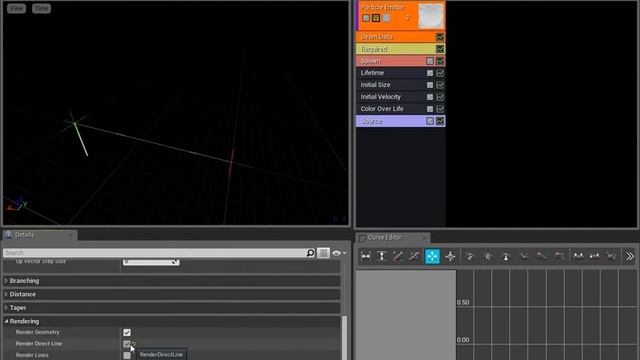
Task: Select Particle Emitter header block
Action: [400, 16]
